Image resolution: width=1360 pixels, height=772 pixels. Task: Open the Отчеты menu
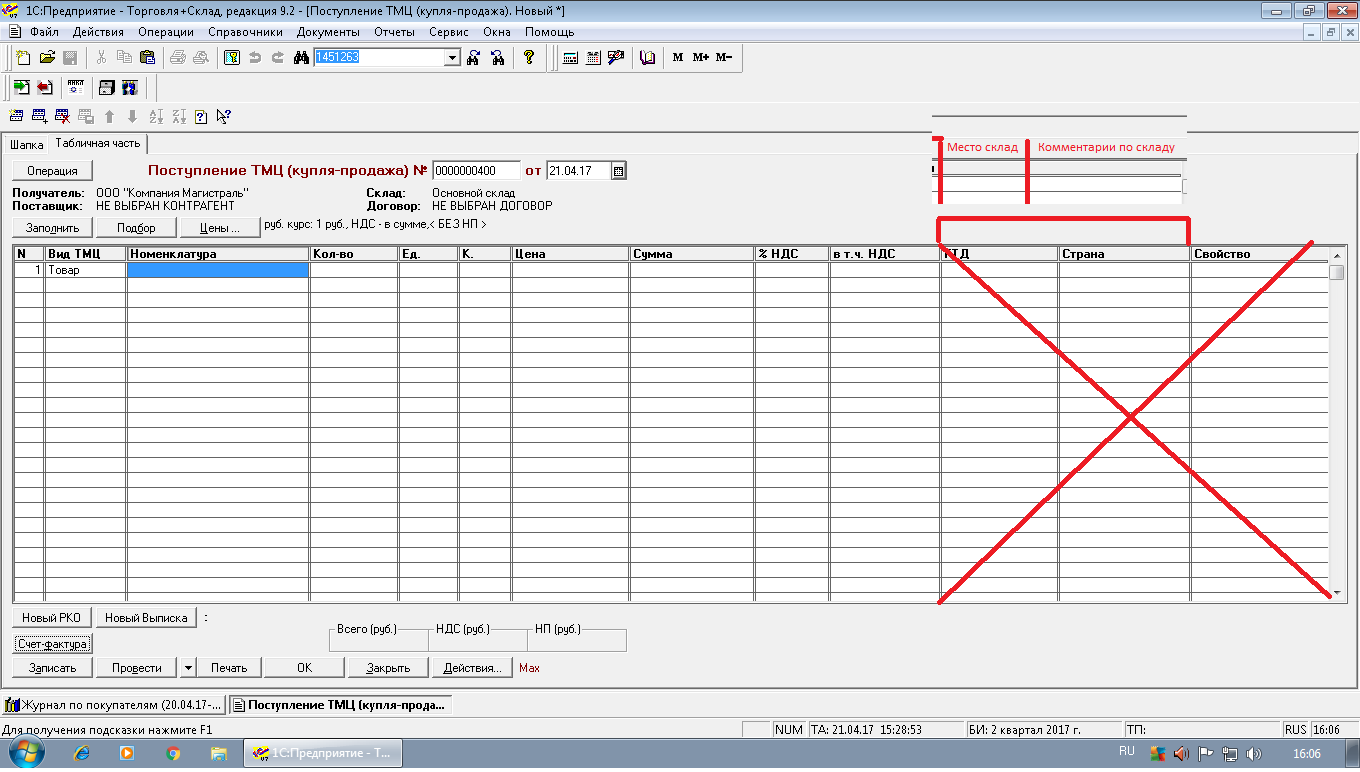(394, 32)
